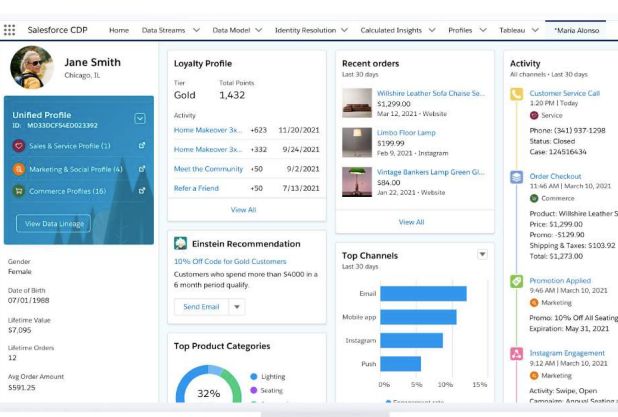
Task: Expand the Tableau menu chevron
Action: (535, 30)
